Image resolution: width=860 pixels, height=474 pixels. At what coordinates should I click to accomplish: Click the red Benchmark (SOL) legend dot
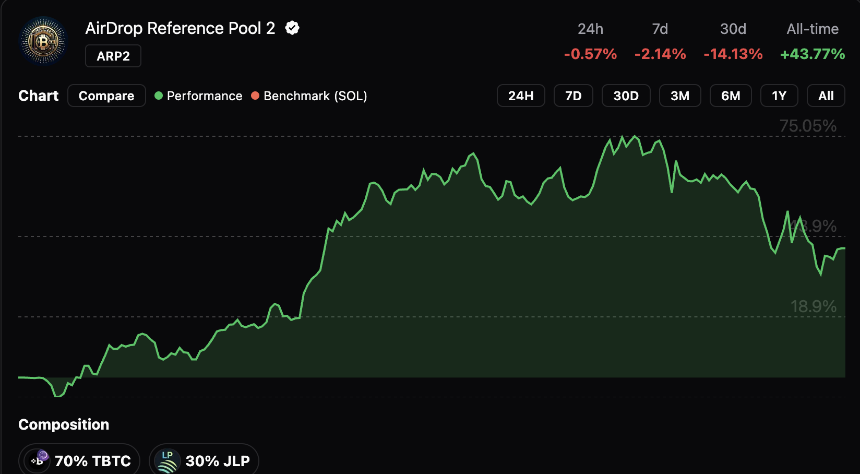tap(255, 96)
